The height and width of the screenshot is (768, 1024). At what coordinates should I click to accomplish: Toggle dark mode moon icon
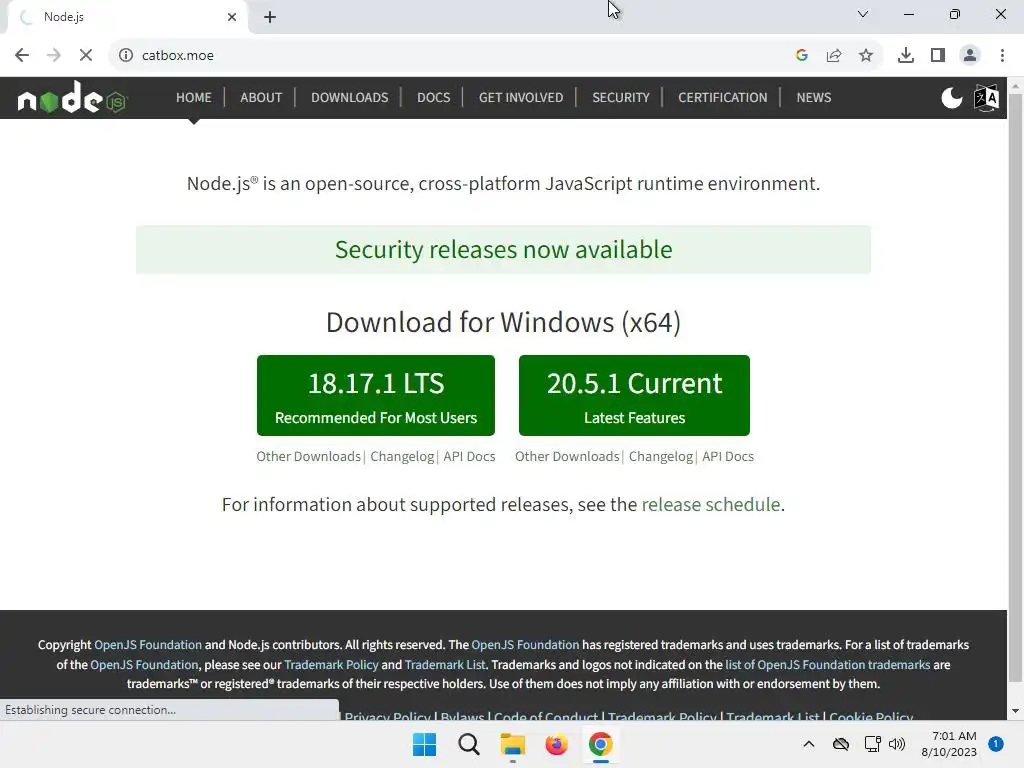pyautogui.click(x=952, y=98)
